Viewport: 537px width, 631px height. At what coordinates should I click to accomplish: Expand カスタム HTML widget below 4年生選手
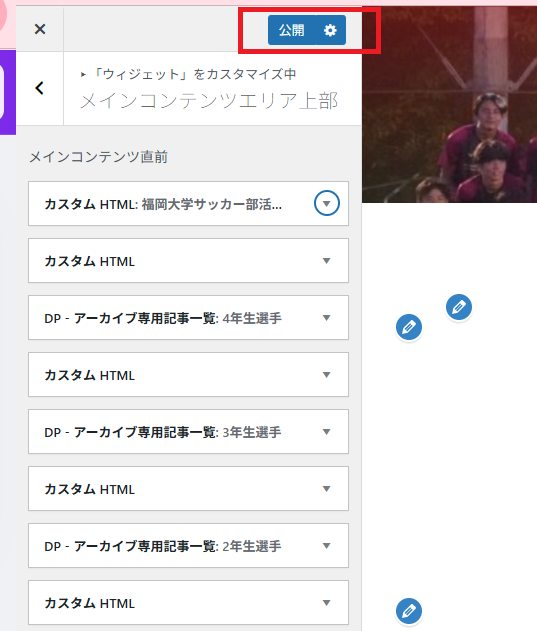pyautogui.click(x=326, y=375)
